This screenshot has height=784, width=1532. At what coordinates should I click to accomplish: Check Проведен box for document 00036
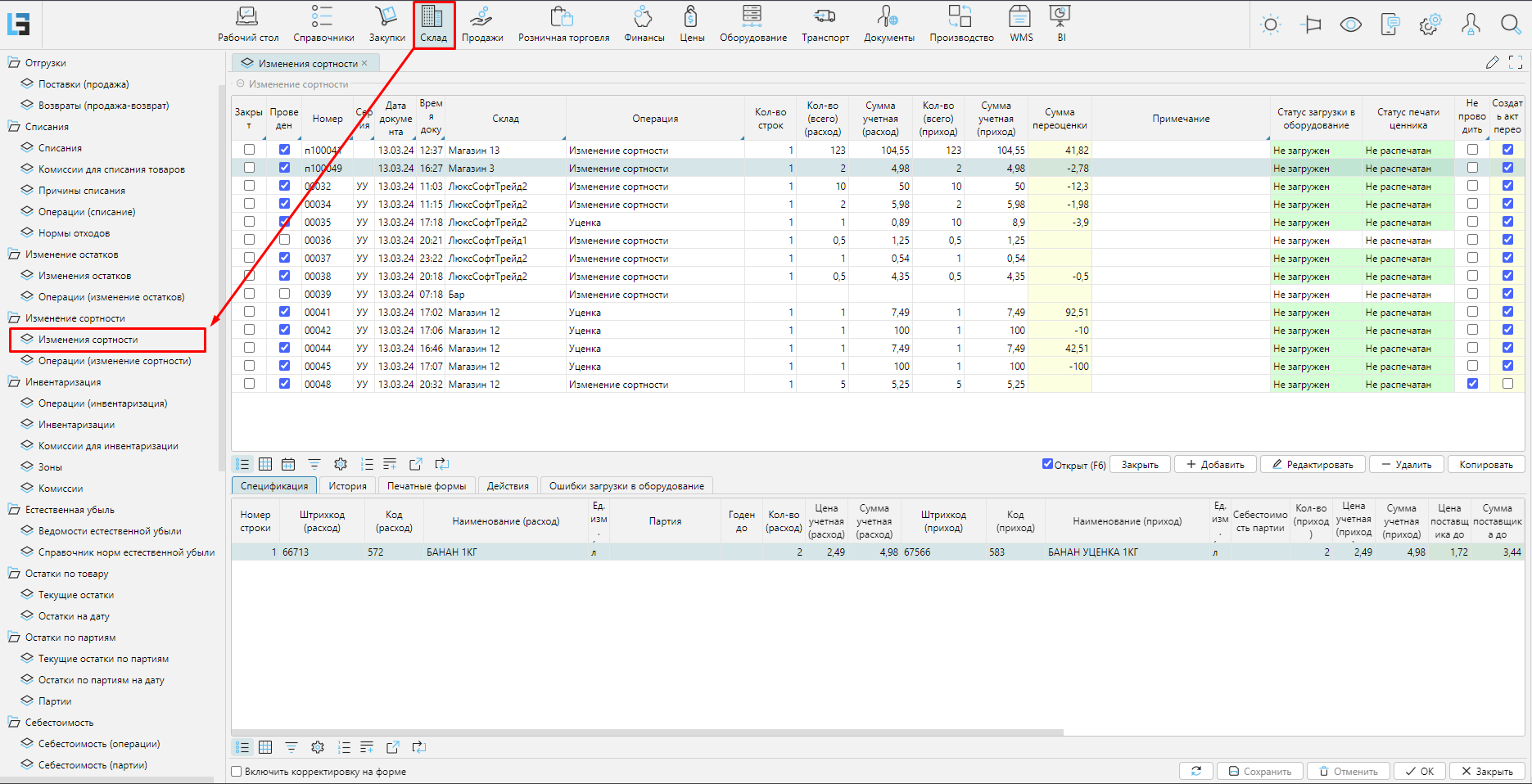[284, 240]
